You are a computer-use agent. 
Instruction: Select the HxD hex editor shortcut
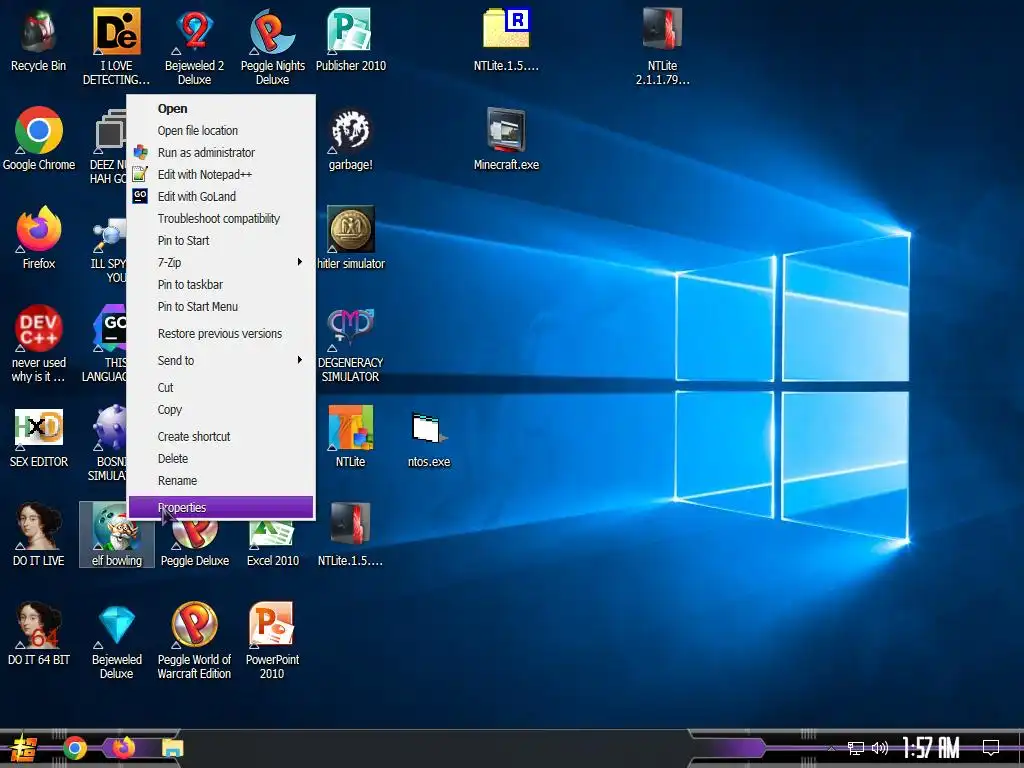[39, 436]
